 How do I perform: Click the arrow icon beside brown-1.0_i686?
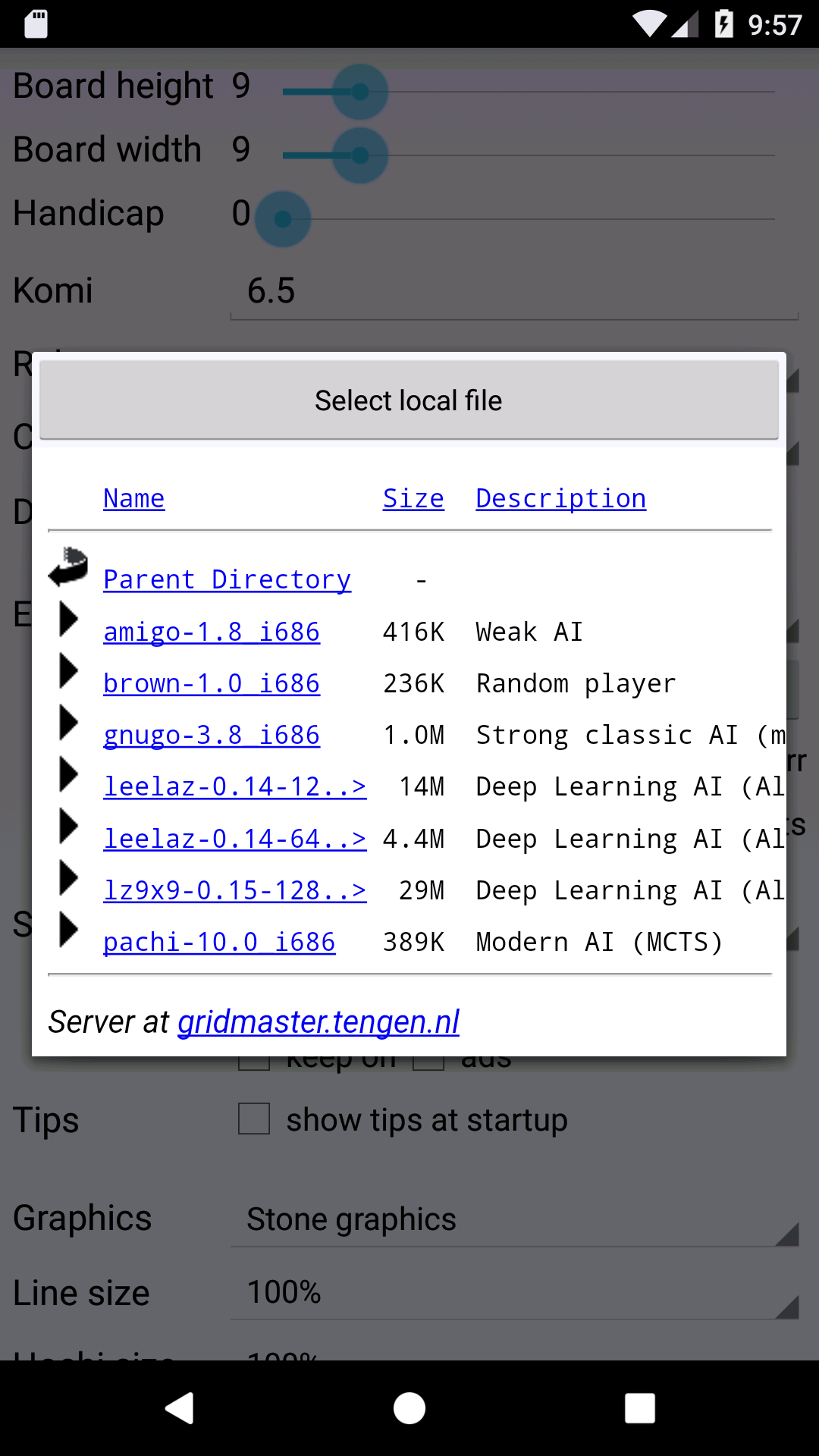(x=68, y=670)
